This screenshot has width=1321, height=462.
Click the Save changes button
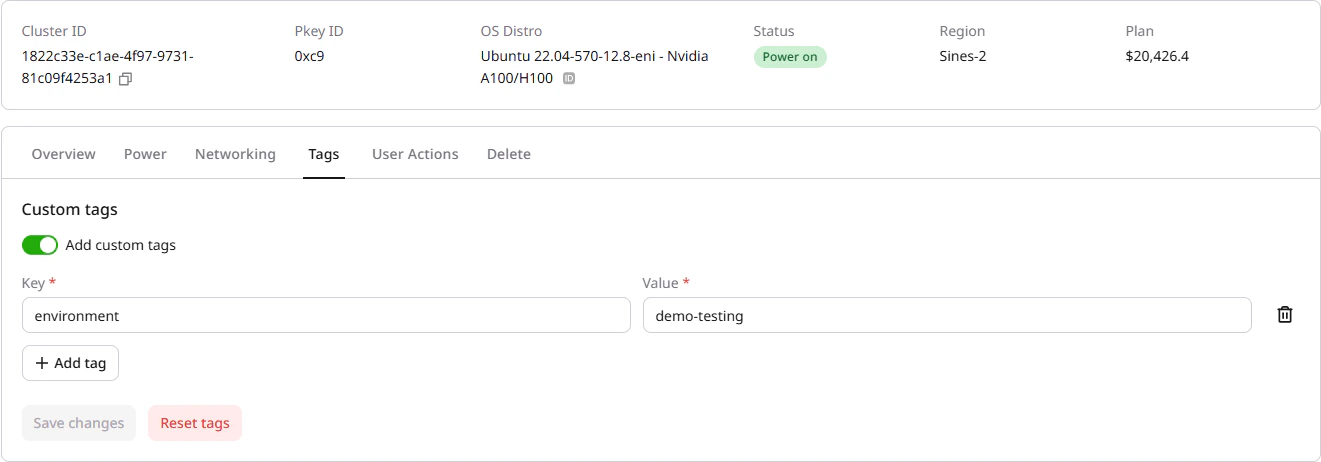[x=79, y=423]
